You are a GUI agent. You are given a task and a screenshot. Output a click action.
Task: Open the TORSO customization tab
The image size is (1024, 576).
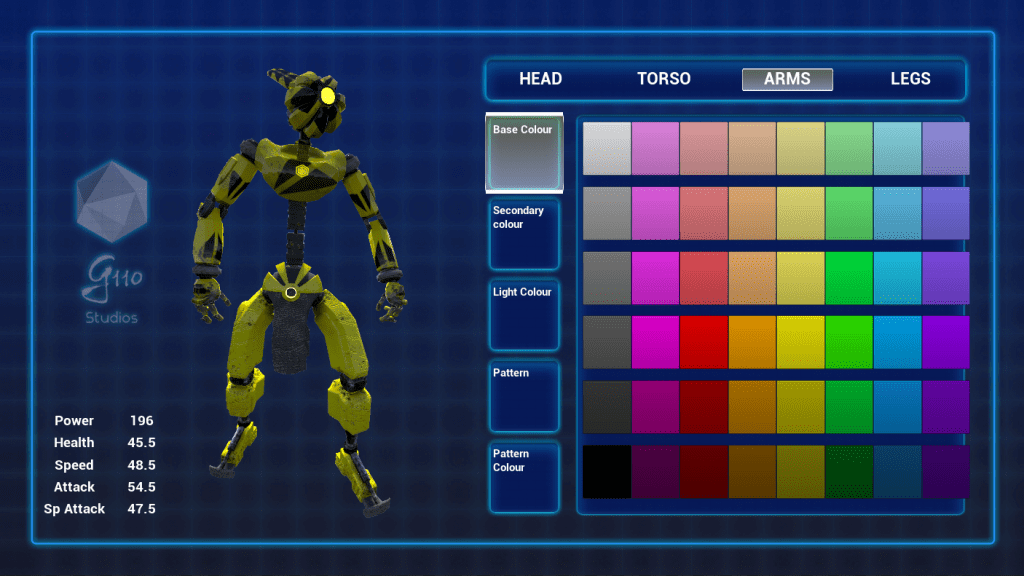664,79
